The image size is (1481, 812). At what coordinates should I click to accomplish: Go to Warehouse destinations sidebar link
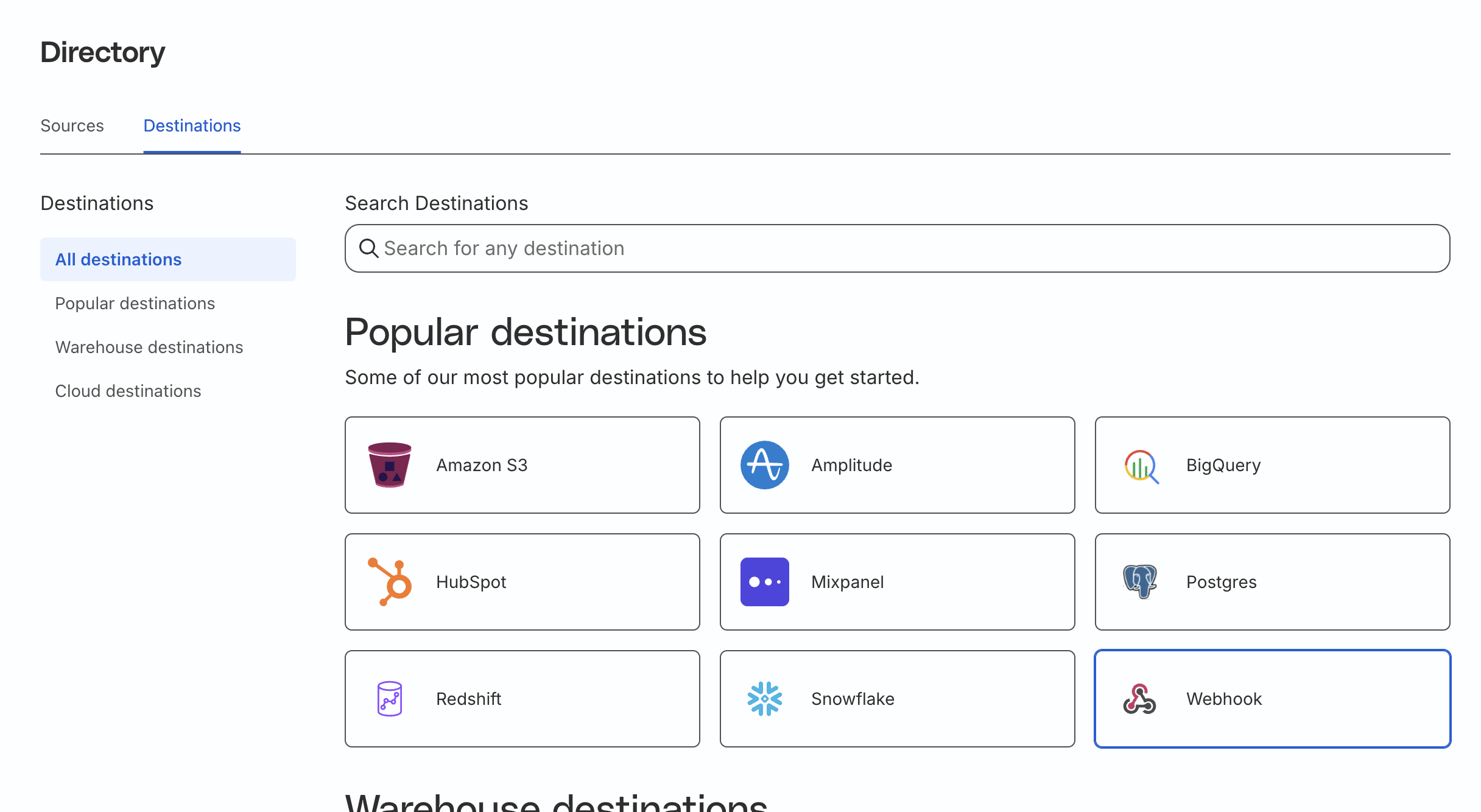149,347
